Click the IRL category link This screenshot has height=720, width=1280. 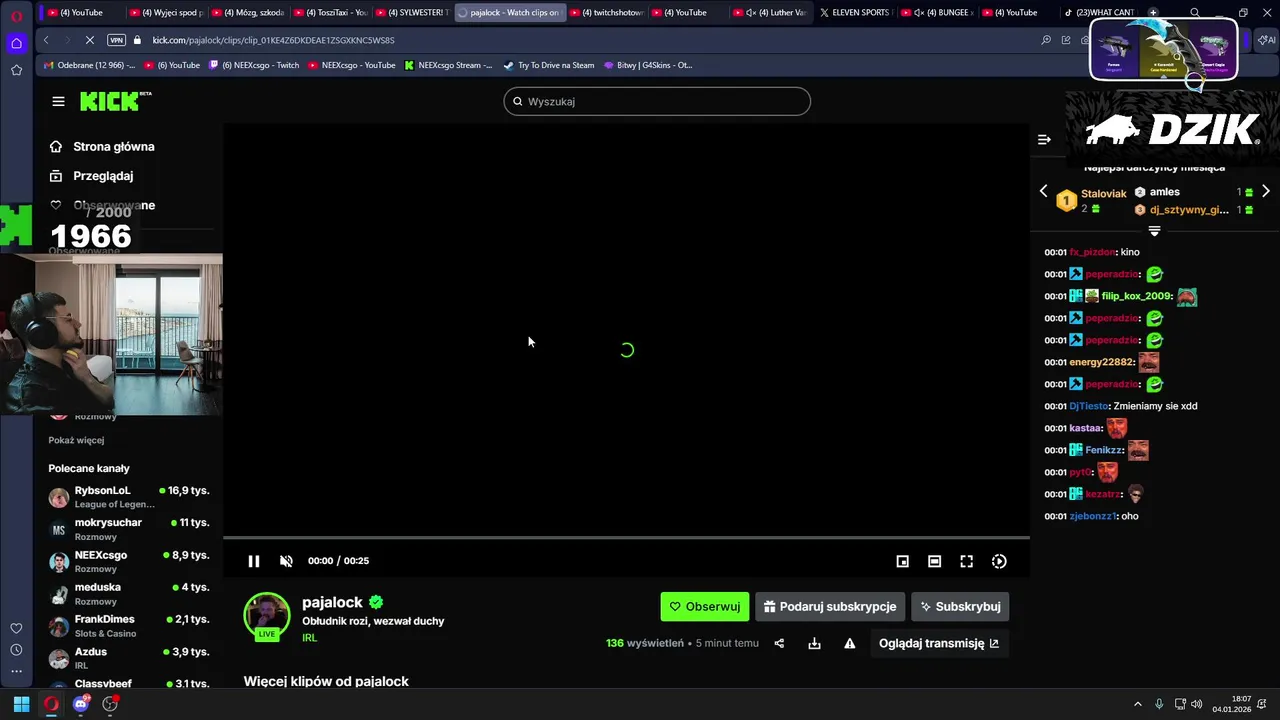coord(309,637)
